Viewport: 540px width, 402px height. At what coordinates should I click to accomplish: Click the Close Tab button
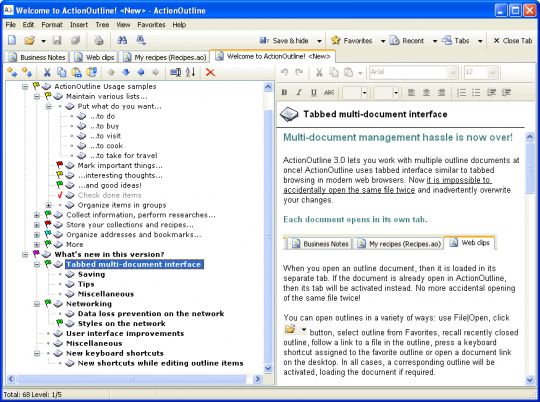(513, 41)
